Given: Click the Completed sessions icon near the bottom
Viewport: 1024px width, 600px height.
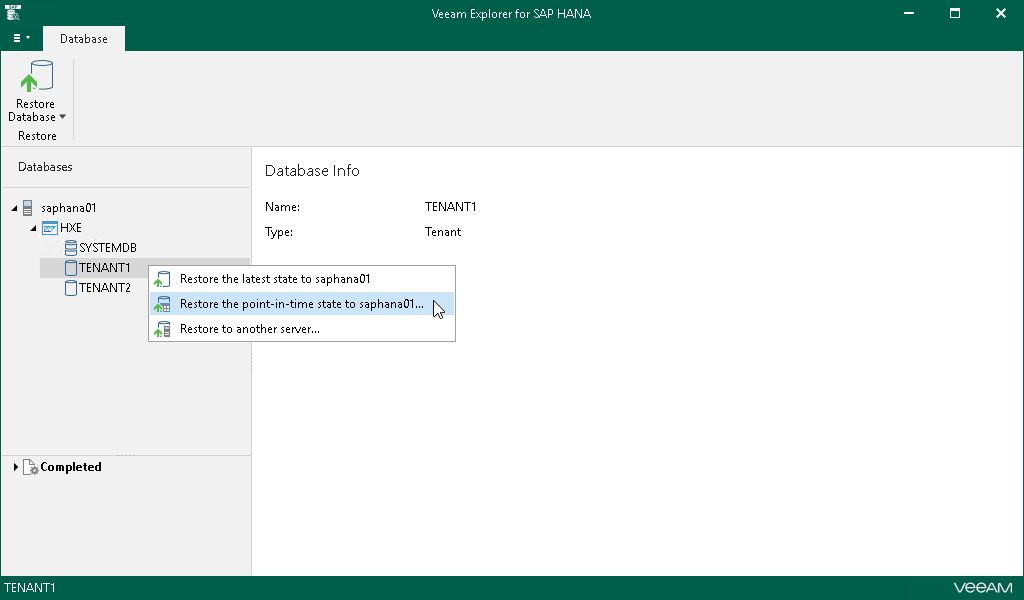Looking at the screenshot, I should (x=31, y=466).
